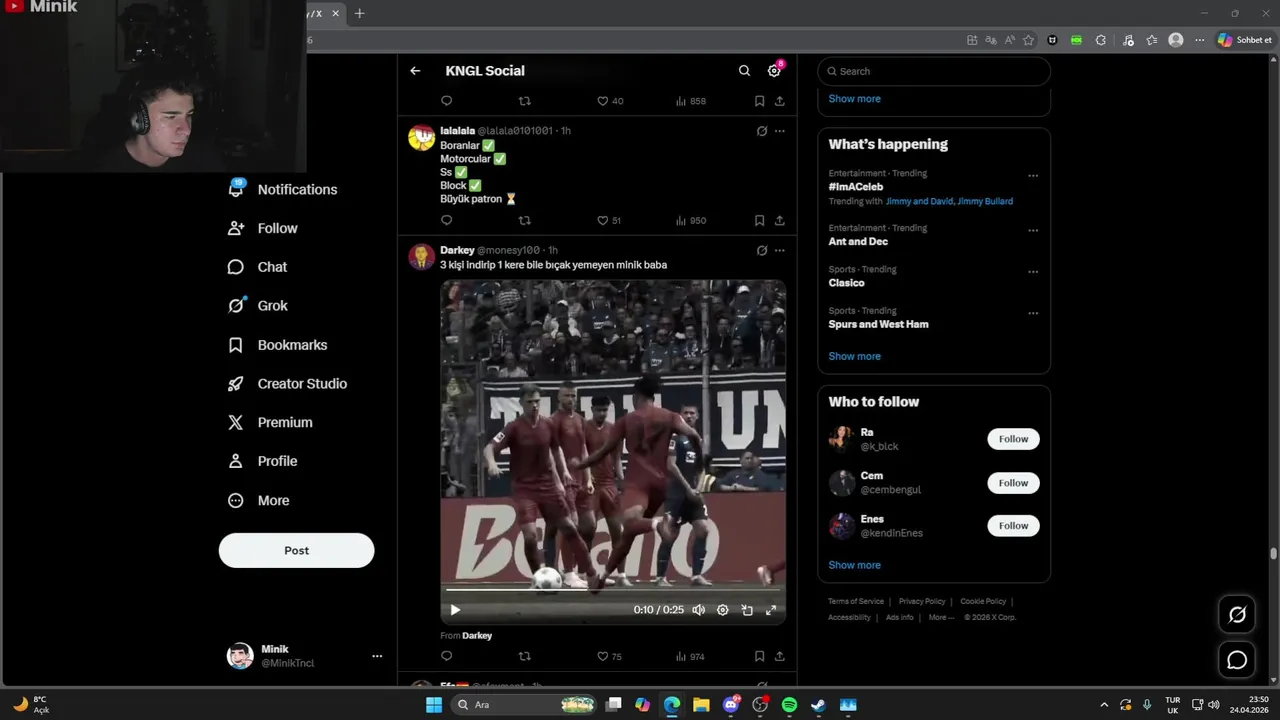
Task: Open Follow in the sidebar
Action: [263, 228]
